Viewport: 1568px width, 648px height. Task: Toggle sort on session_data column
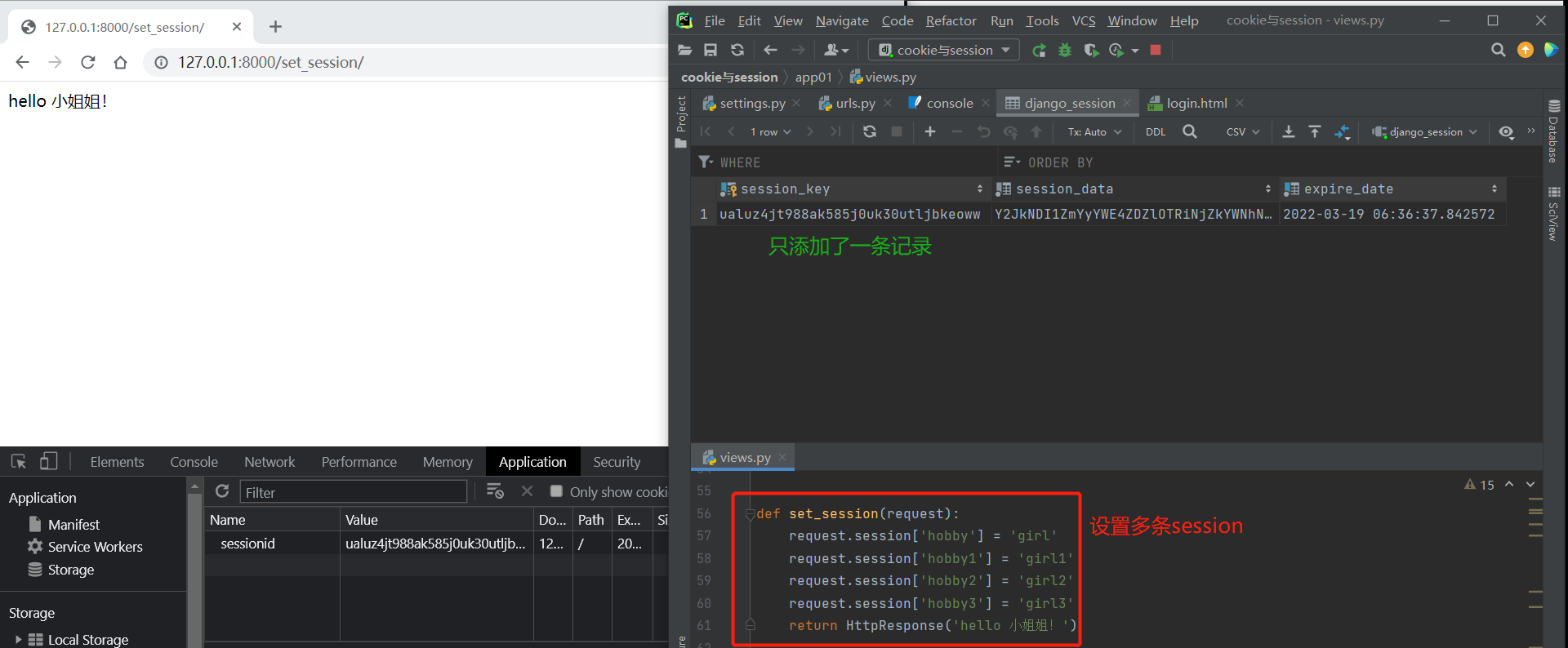pyautogui.click(x=1268, y=189)
